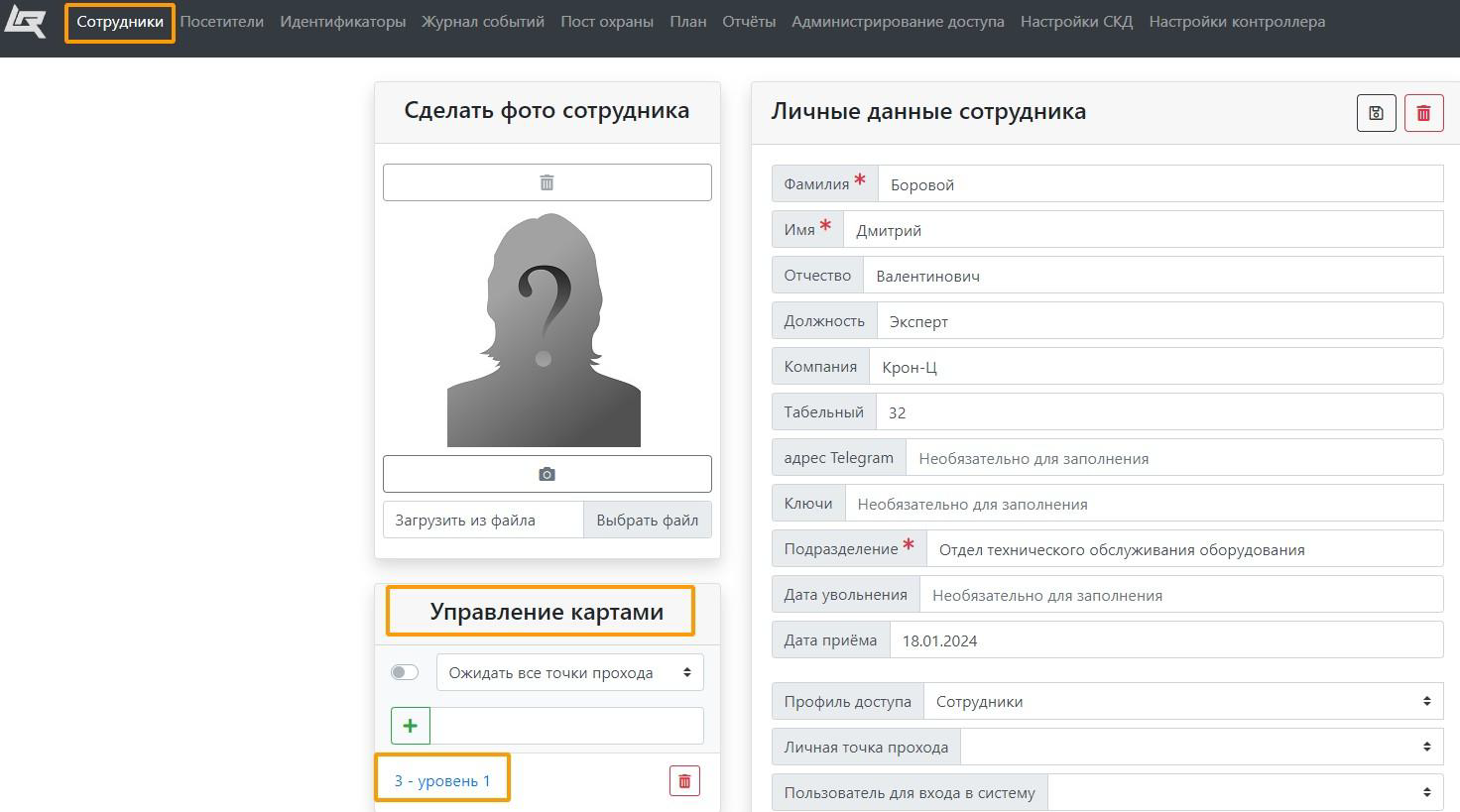Delete card '3 - уровень 1' with its trash icon
Viewport: 1460px width, 812px height.
tap(684, 781)
